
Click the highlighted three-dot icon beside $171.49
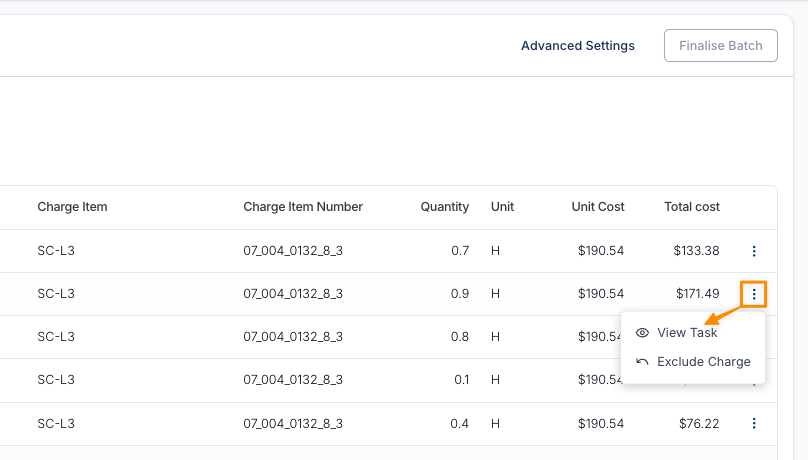[754, 294]
